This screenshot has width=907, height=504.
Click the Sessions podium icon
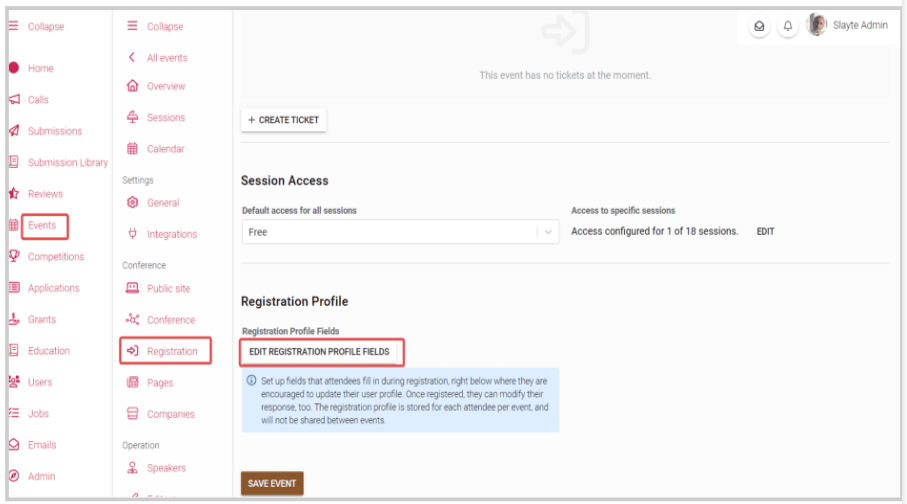pos(132,117)
